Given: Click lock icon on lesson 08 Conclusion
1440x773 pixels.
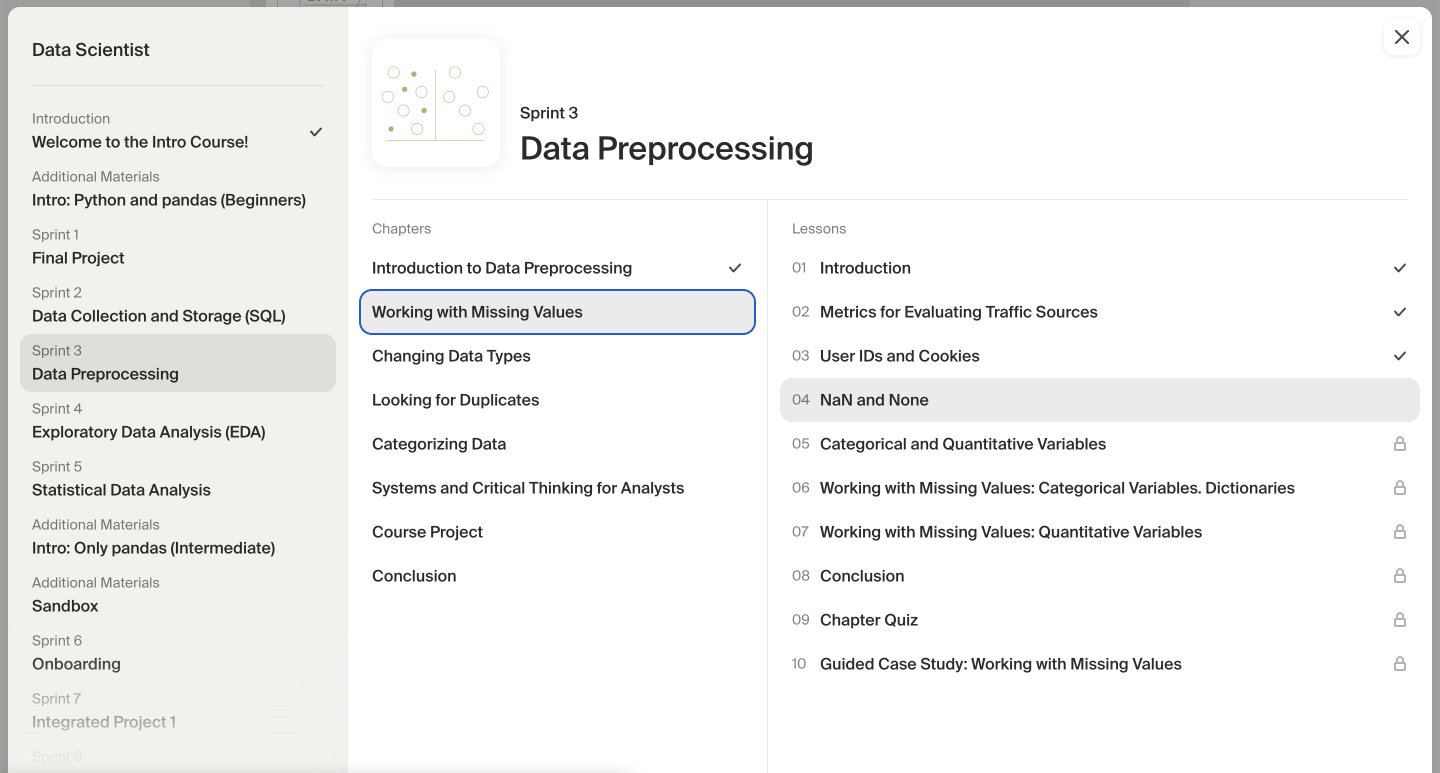Looking at the screenshot, I should [1400, 576].
